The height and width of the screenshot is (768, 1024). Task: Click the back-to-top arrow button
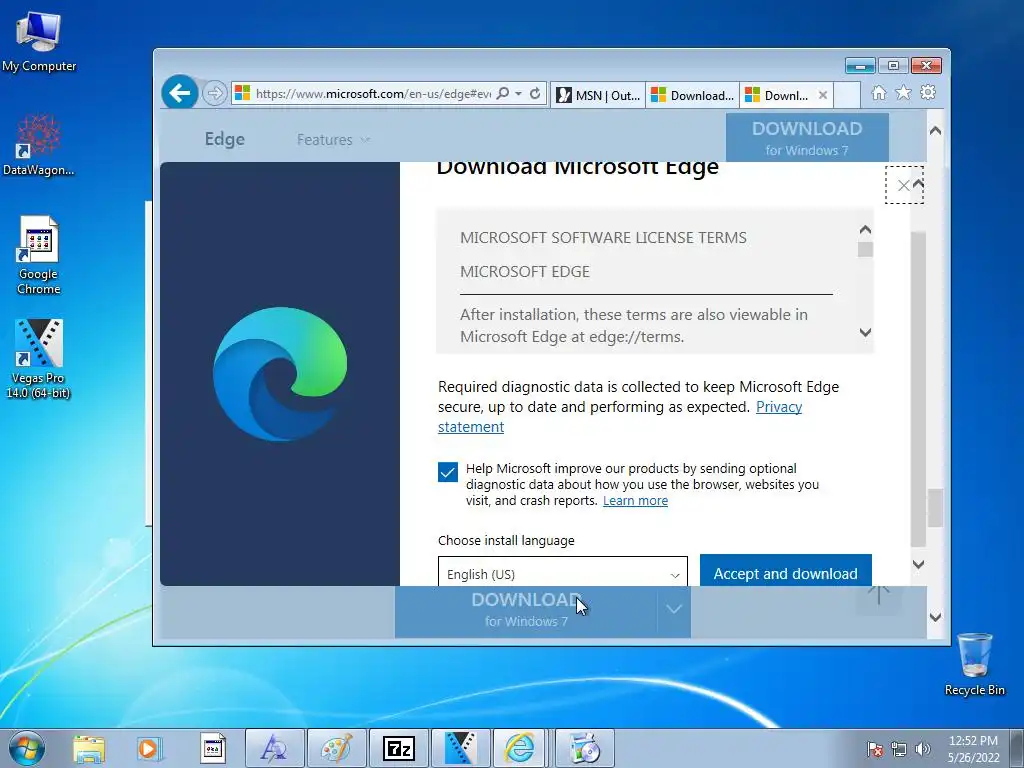879,594
